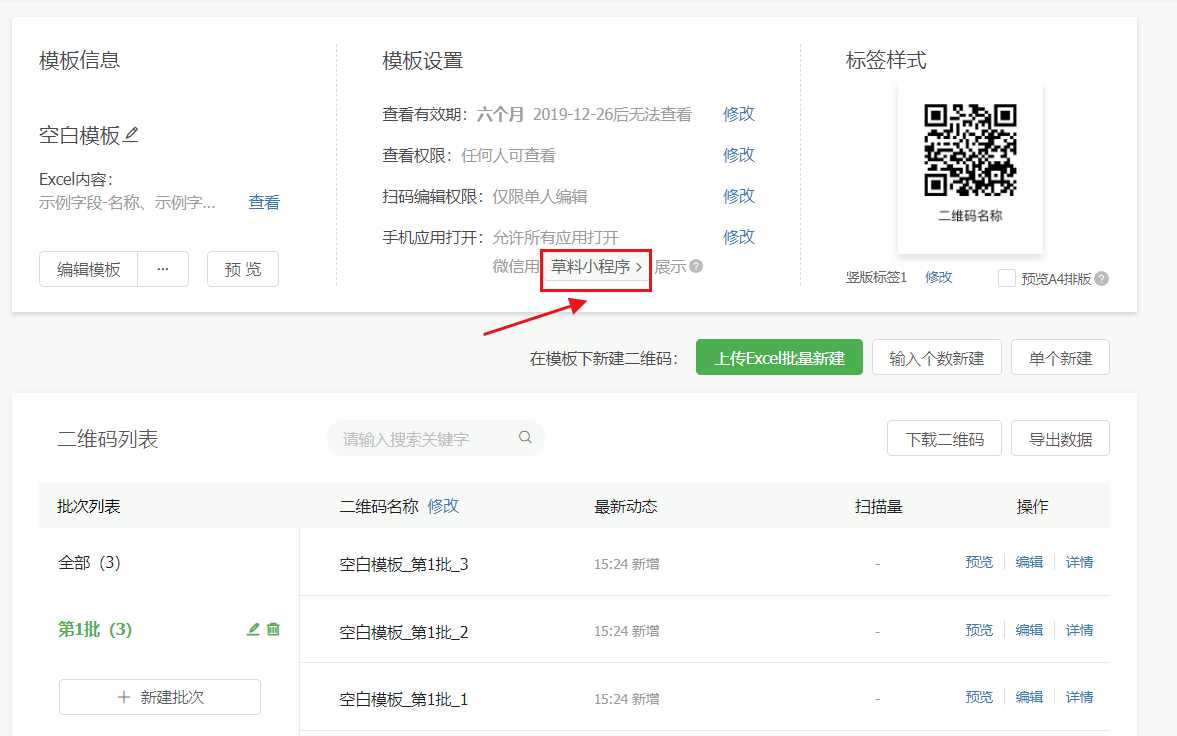This screenshot has width=1177, height=736.
Task: Click 下载二维码 button
Action: (944, 438)
